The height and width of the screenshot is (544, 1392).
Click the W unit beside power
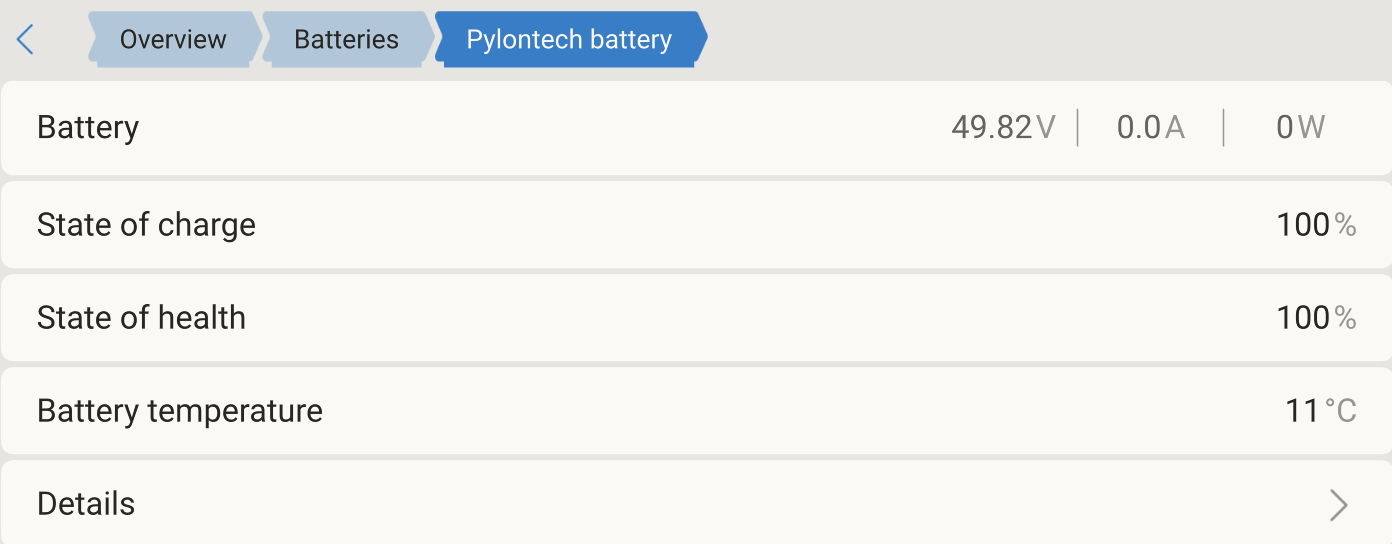[x=1312, y=128]
